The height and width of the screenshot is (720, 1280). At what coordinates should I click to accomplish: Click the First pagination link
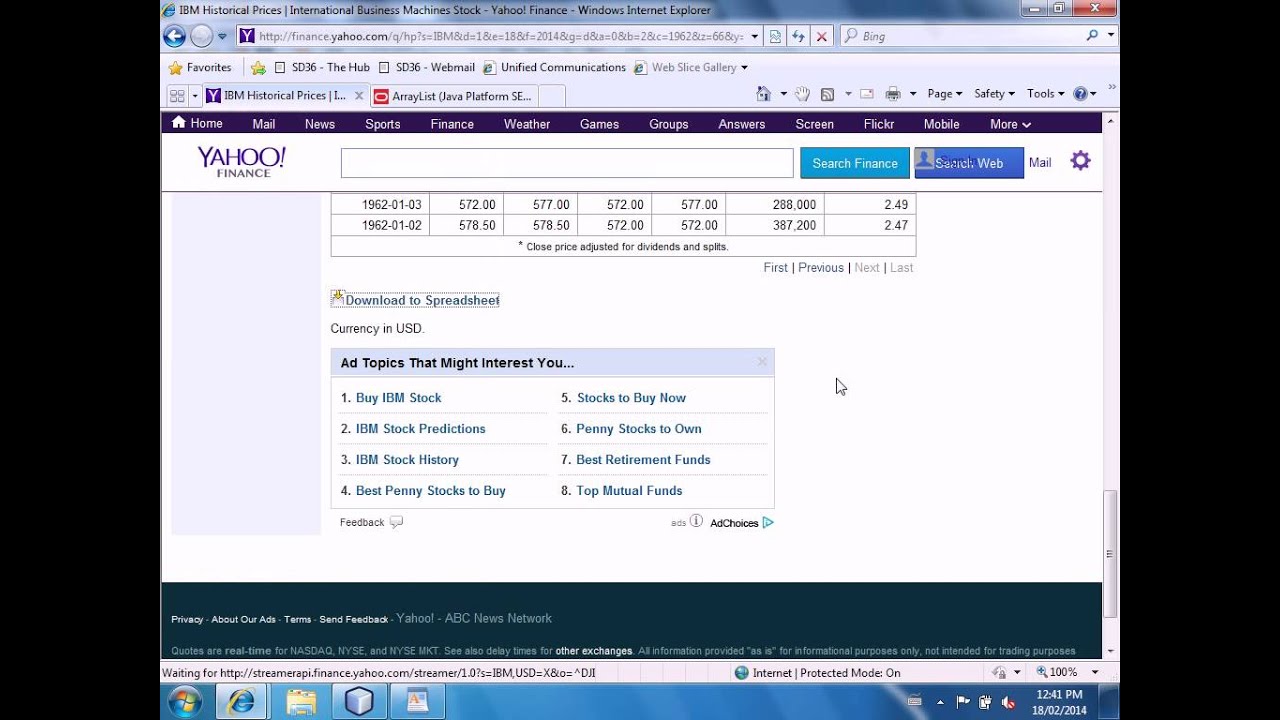(776, 267)
